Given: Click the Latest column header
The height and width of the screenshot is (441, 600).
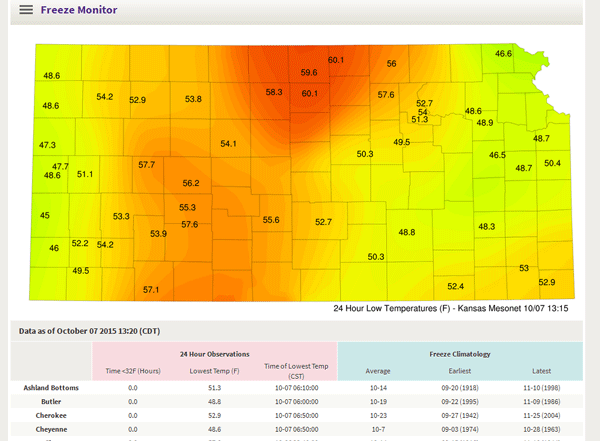Looking at the screenshot, I should coord(544,371).
